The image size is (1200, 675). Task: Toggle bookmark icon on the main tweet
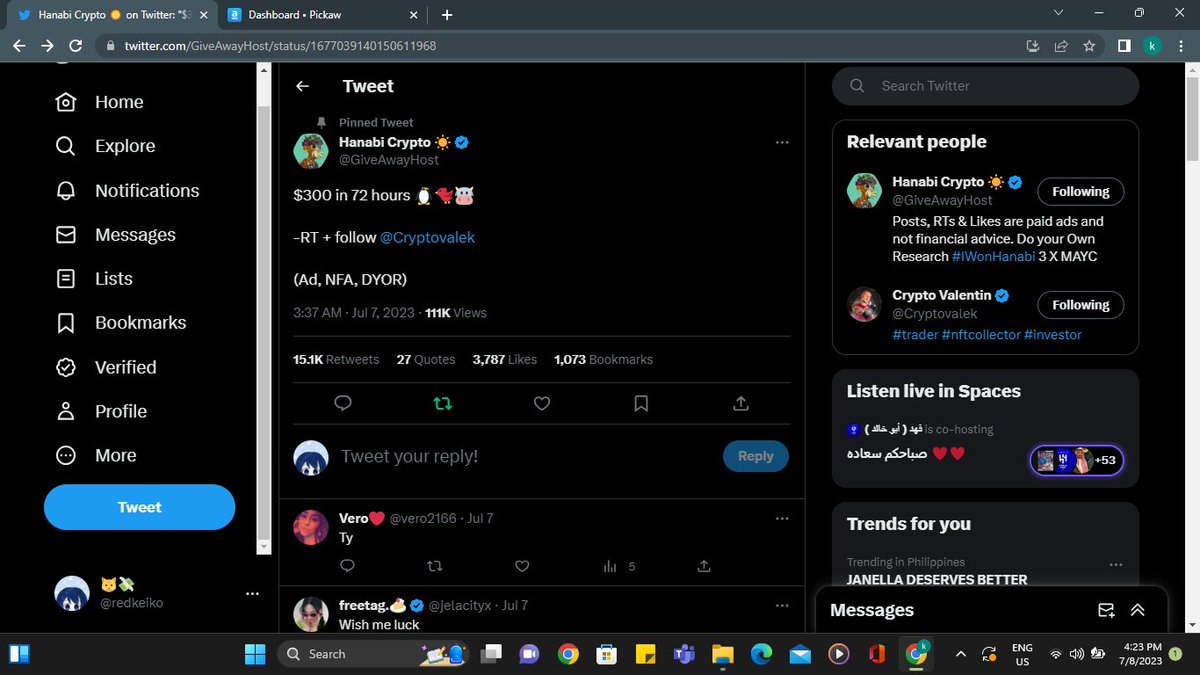tap(641, 403)
